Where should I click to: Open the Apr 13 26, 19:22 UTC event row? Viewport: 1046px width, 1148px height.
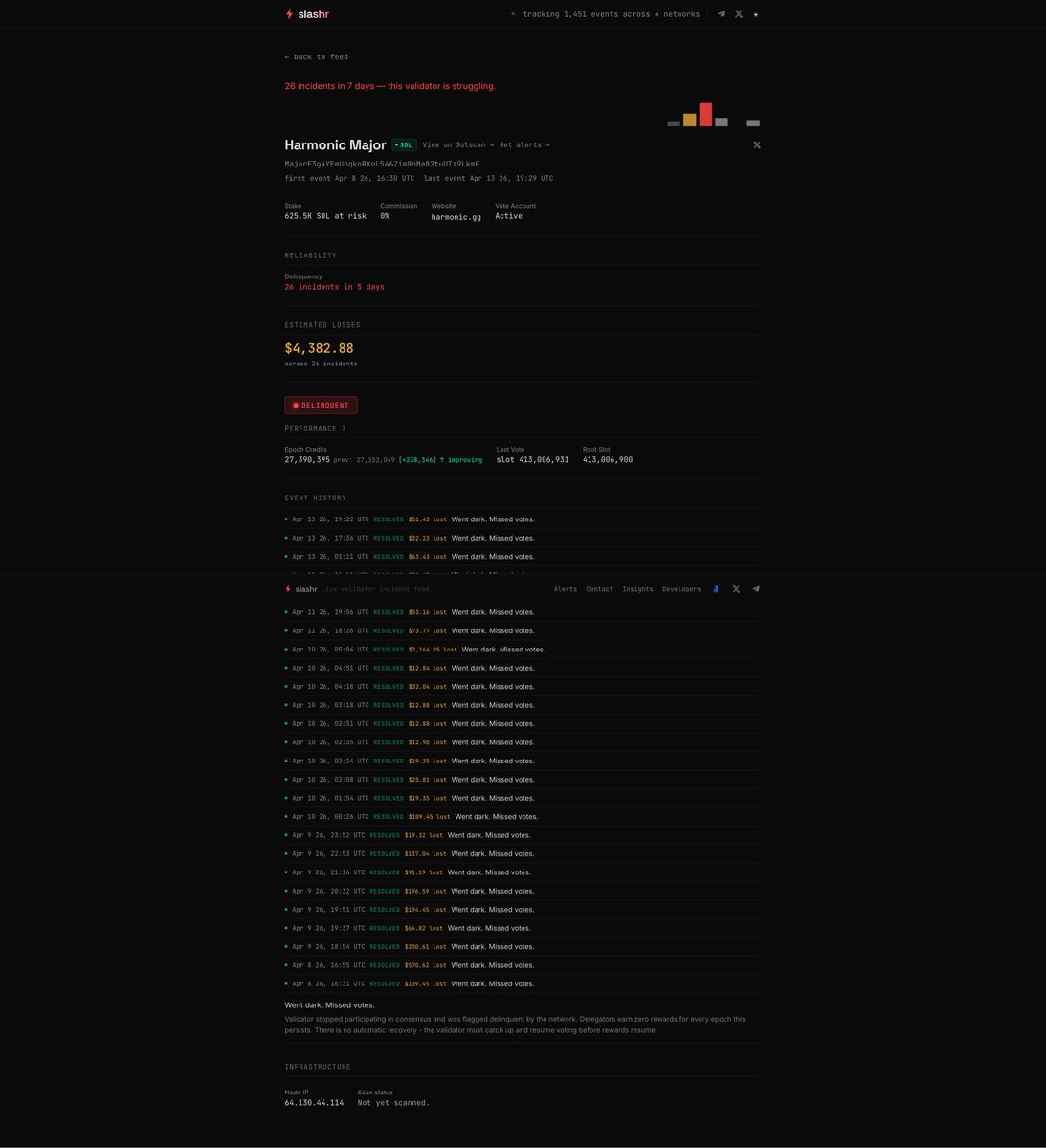pyautogui.click(x=523, y=519)
